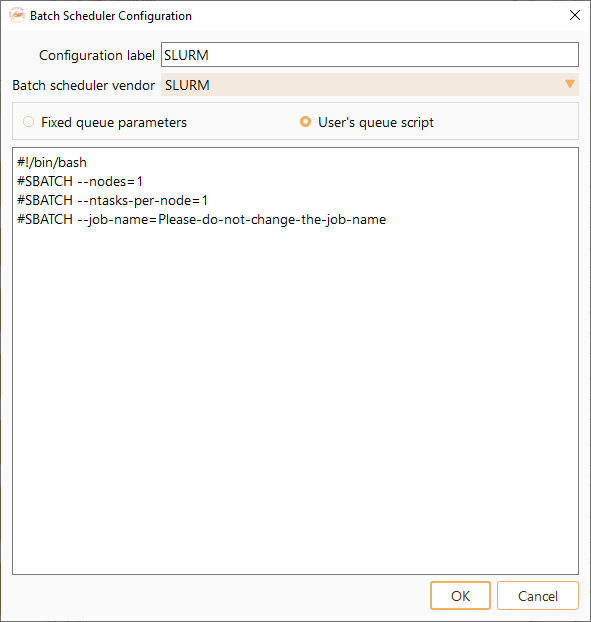591x622 pixels.
Task: Select the User's queue script radio button
Action: tap(305, 122)
